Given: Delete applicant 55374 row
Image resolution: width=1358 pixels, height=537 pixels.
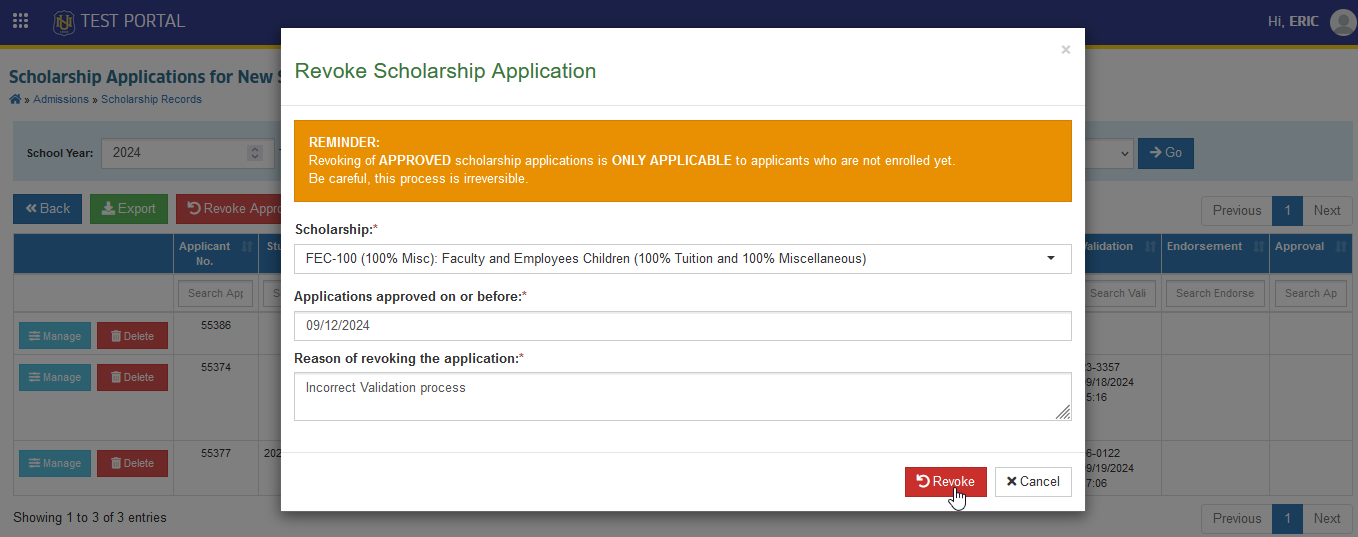Looking at the screenshot, I should click(132, 377).
